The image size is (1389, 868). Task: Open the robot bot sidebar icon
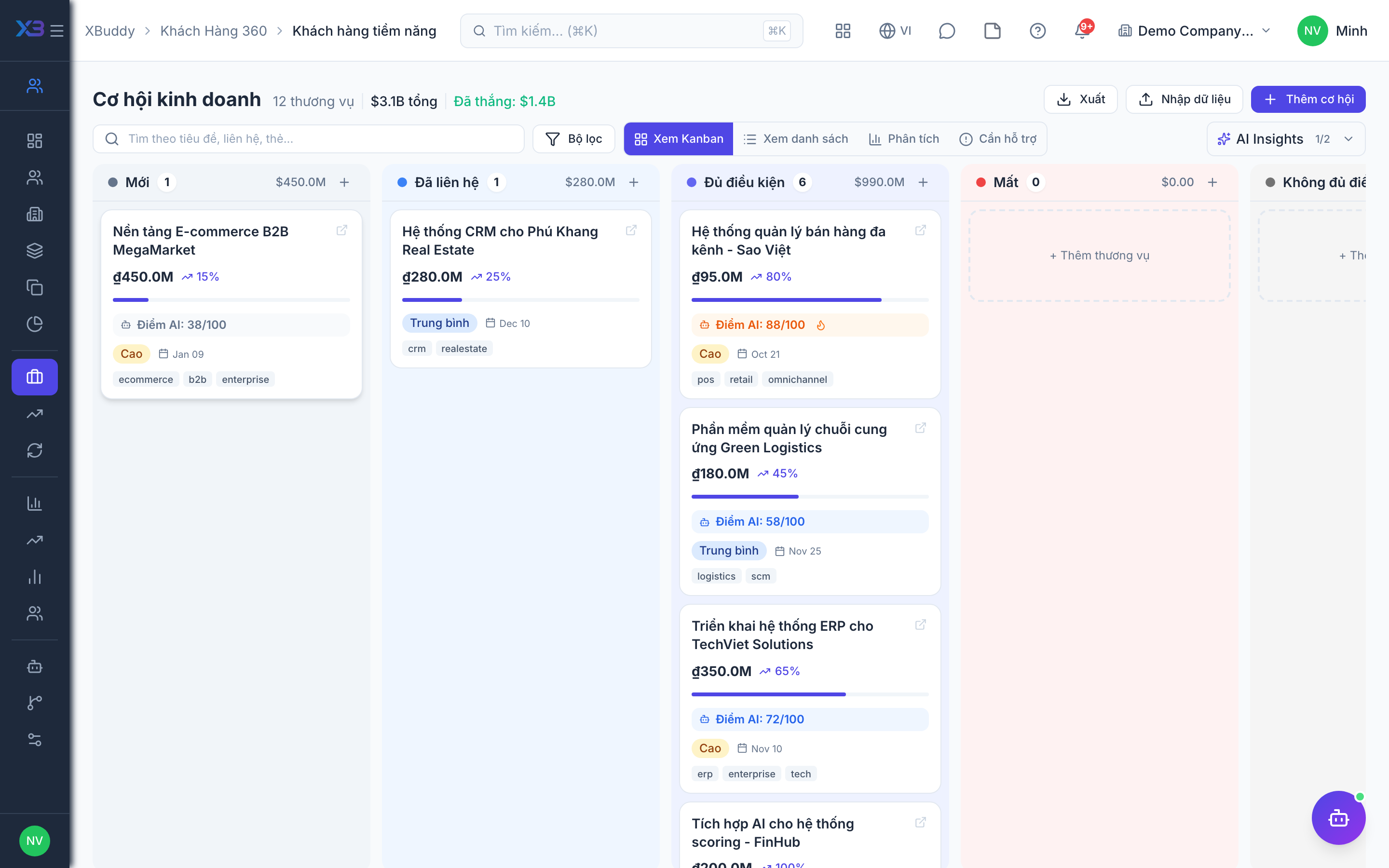[x=34, y=666]
